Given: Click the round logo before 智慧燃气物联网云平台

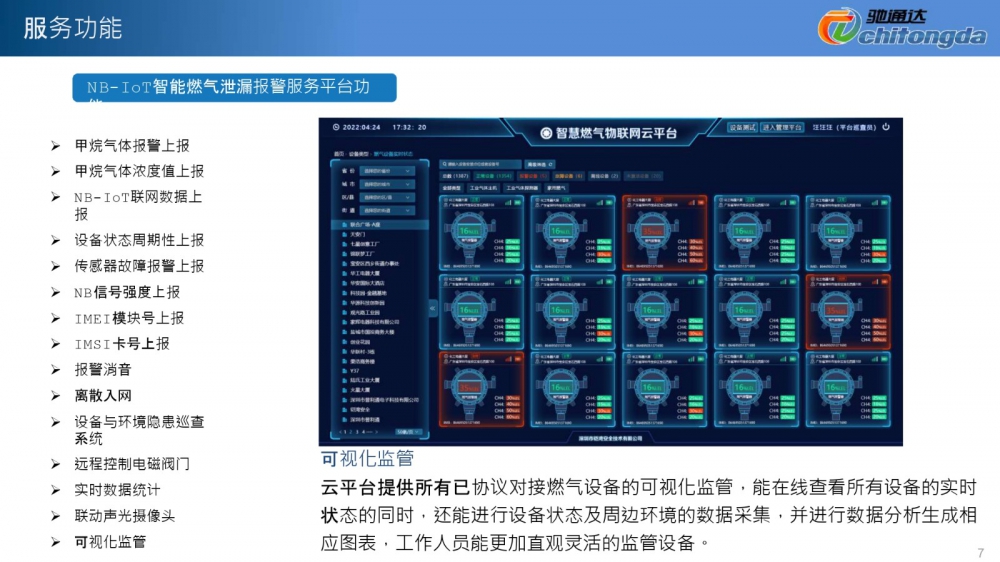Looking at the screenshot, I should click(x=546, y=133).
